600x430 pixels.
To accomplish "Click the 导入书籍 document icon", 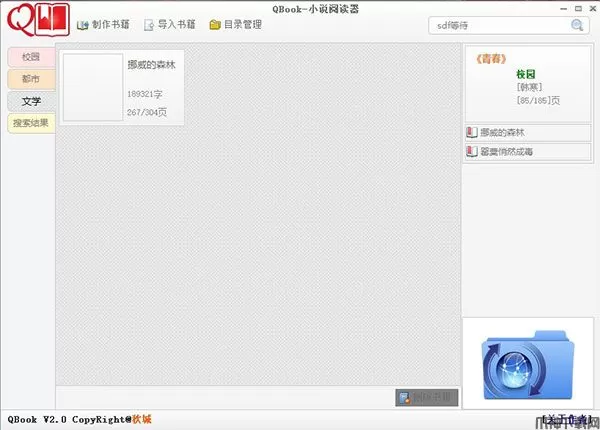I will click(x=148, y=25).
